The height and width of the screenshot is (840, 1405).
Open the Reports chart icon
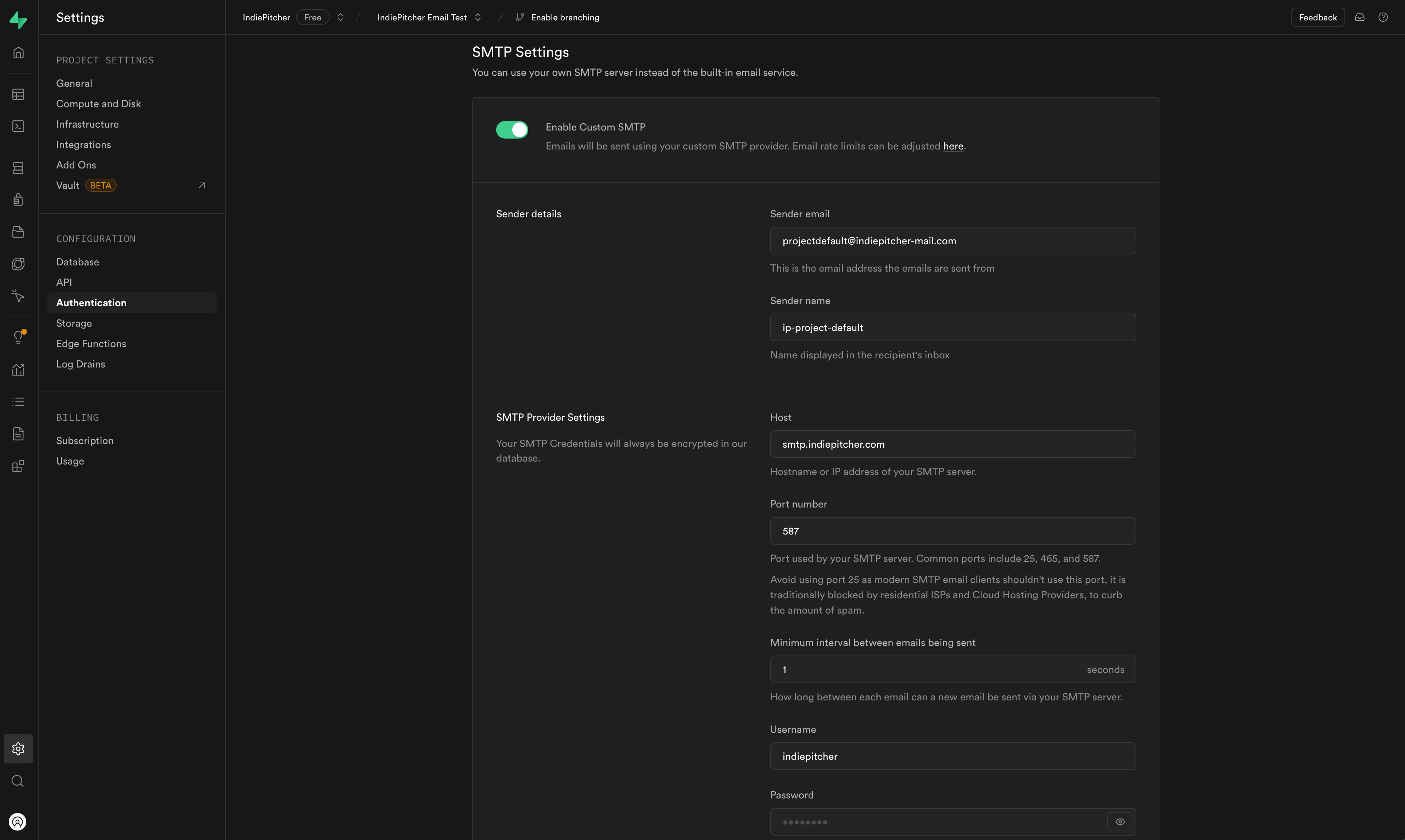(x=18, y=370)
